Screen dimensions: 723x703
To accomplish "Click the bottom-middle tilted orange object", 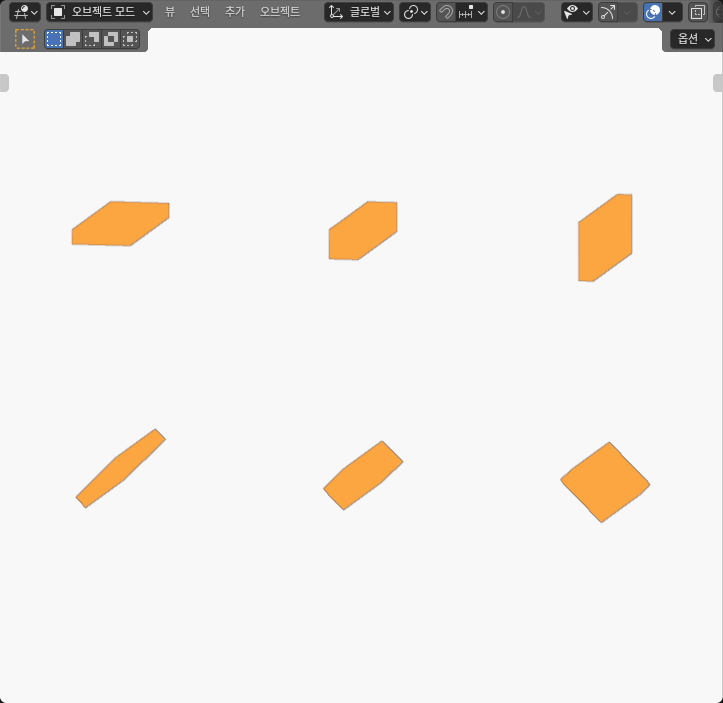I will click(x=363, y=475).
